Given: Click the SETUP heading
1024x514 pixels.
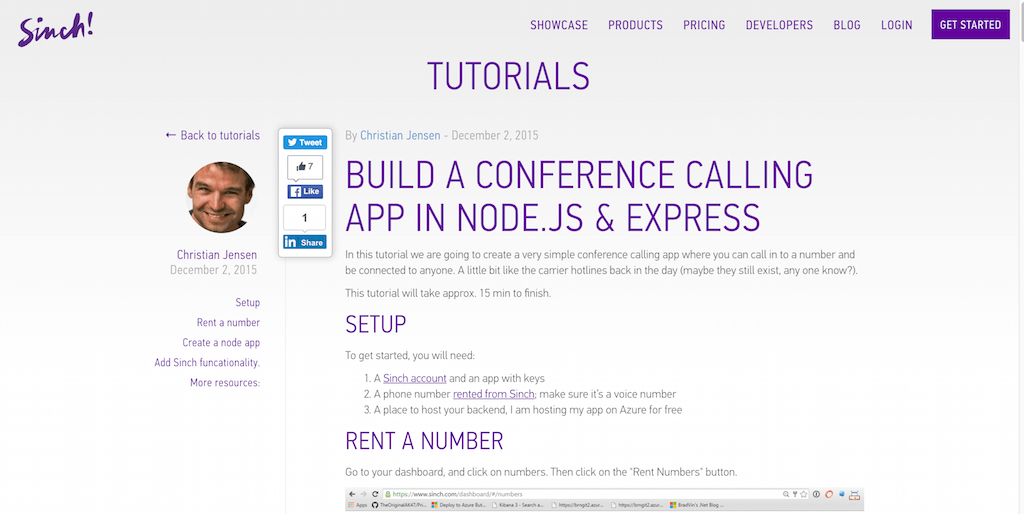Looking at the screenshot, I should click(376, 324).
